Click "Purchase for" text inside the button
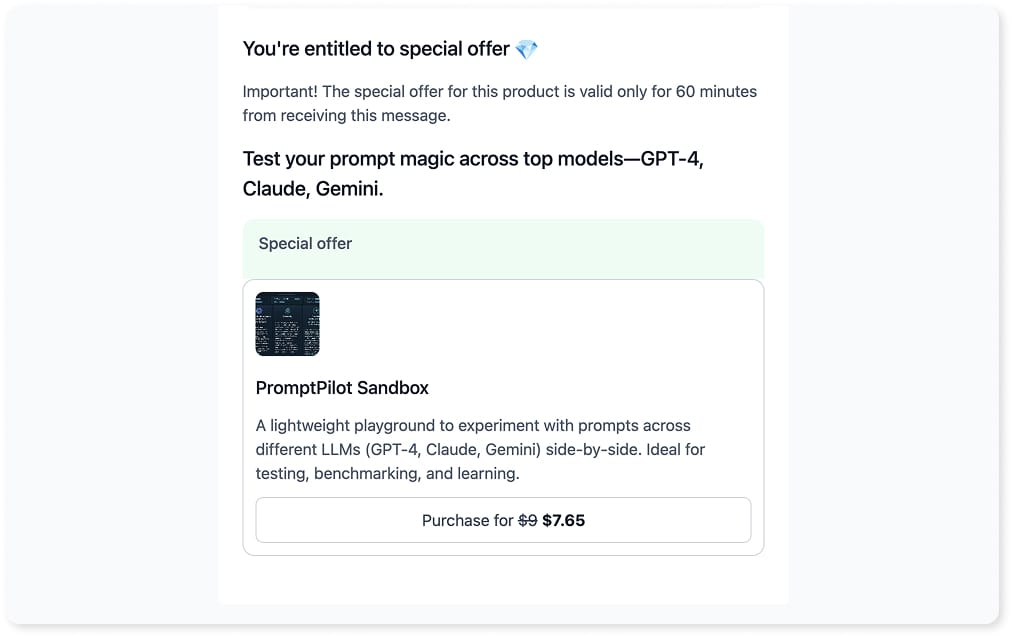Screen dimensions: 1013x638 click(467, 520)
